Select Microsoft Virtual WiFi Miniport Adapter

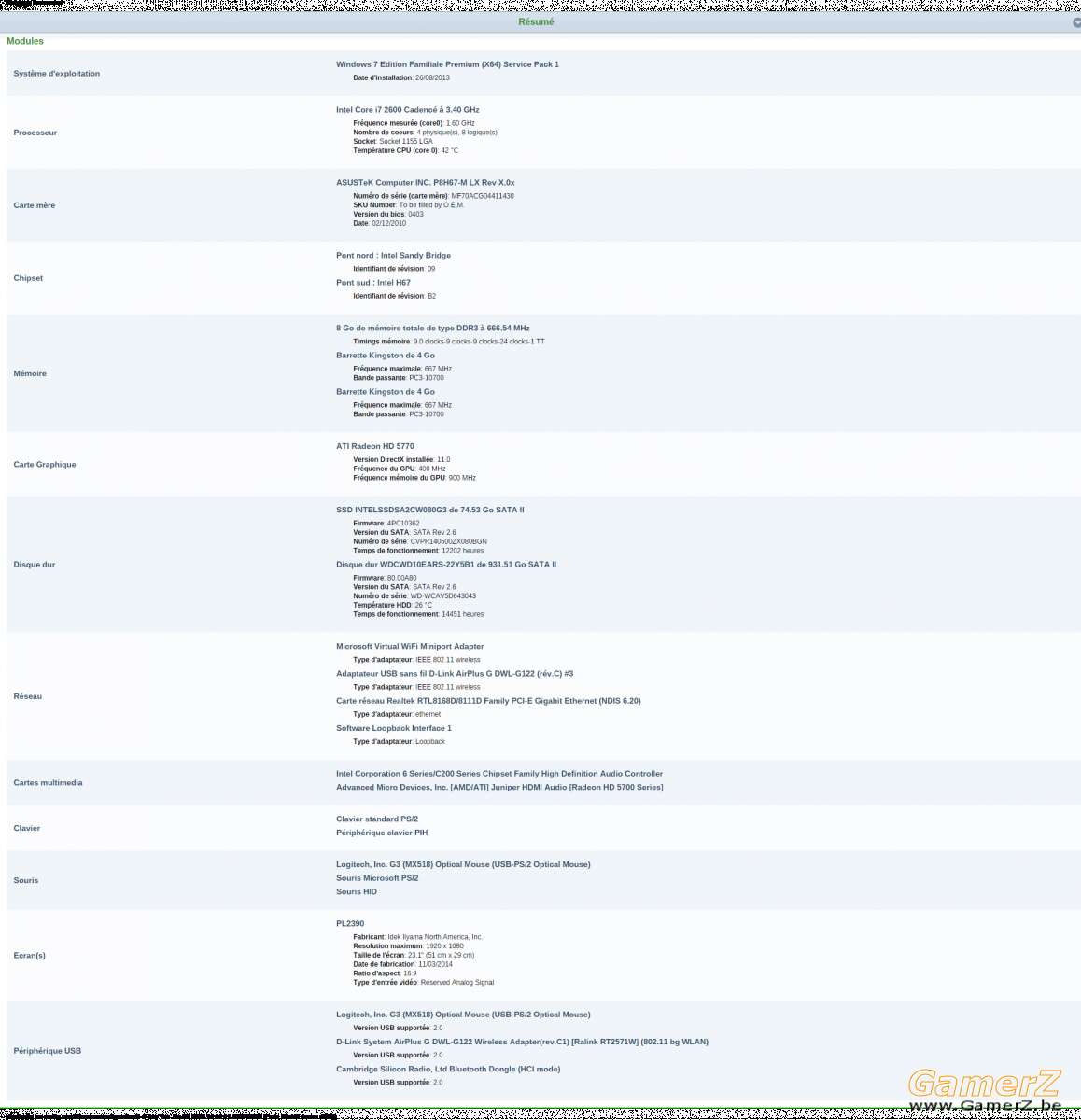coord(410,647)
